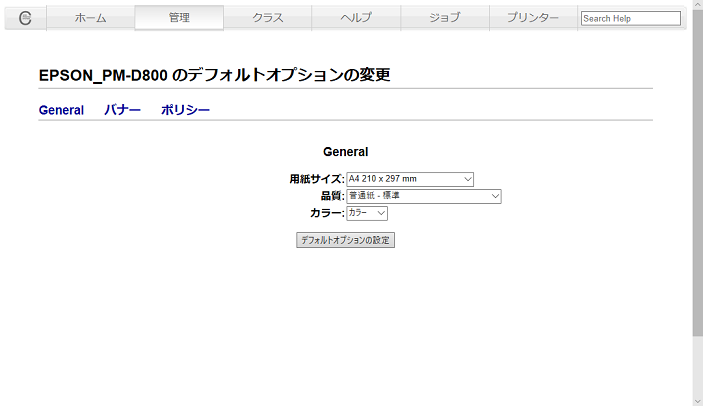
Task: Click the 用紙サイズ: label
Action: tap(317, 179)
